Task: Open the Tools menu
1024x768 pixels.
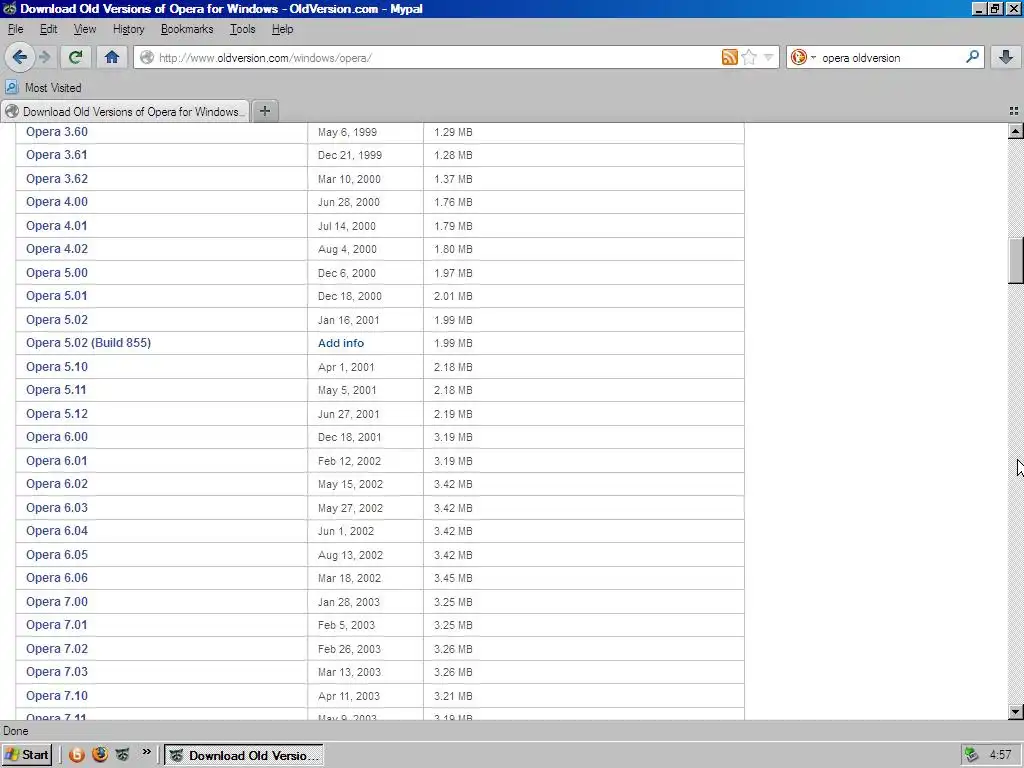Action: click(242, 29)
